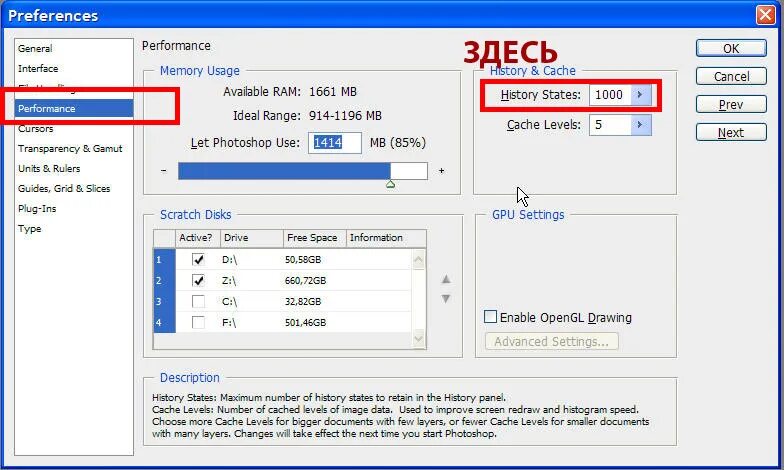Image resolution: width=784 pixels, height=470 pixels.
Task: Click the 32,82GB free space cell
Action: click(x=303, y=302)
